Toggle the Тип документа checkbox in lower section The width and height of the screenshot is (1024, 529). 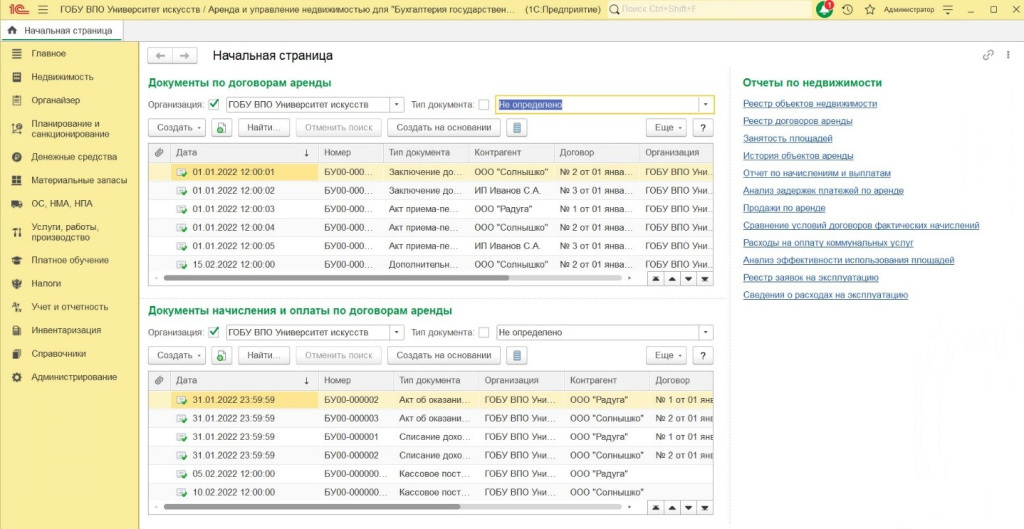(x=484, y=332)
